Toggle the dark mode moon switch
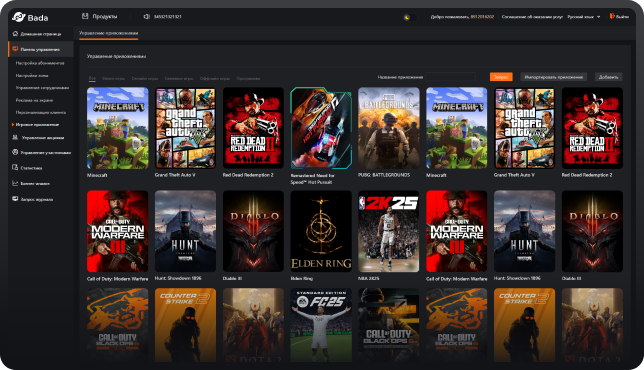The width and height of the screenshot is (644, 370). click(409, 17)
